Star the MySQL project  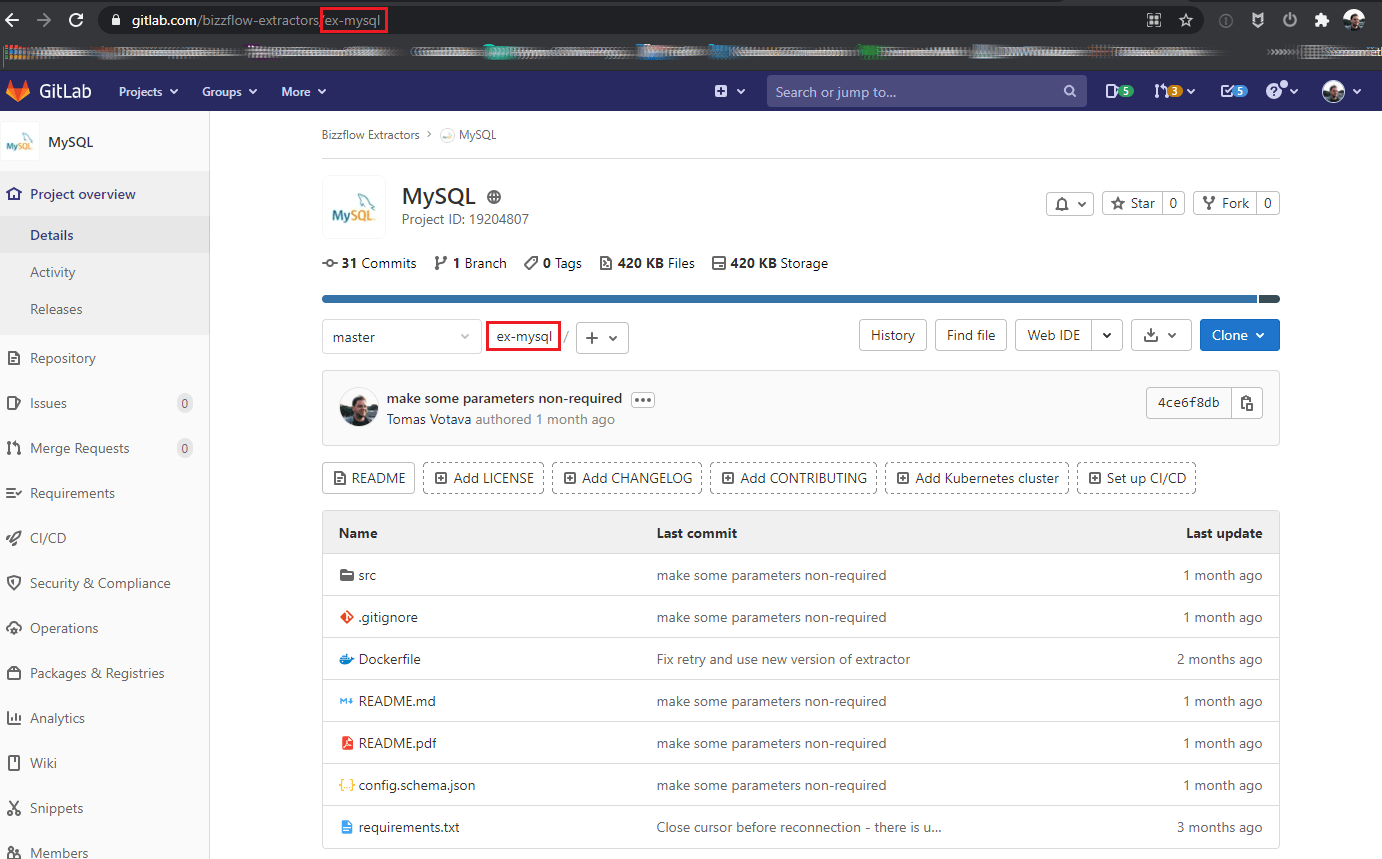pos(1132,203)
